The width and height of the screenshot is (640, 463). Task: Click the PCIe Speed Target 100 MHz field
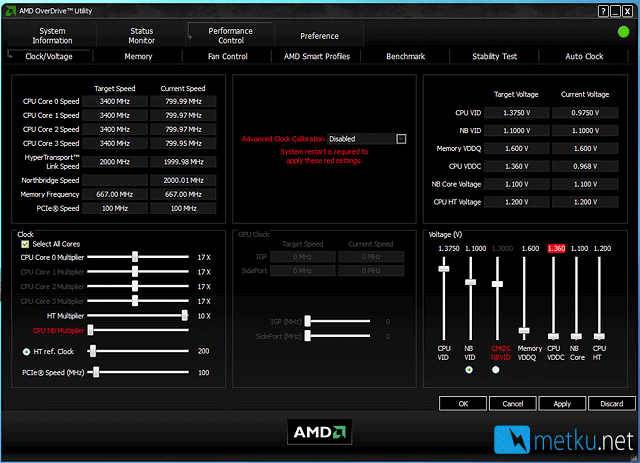pos(115,208)
